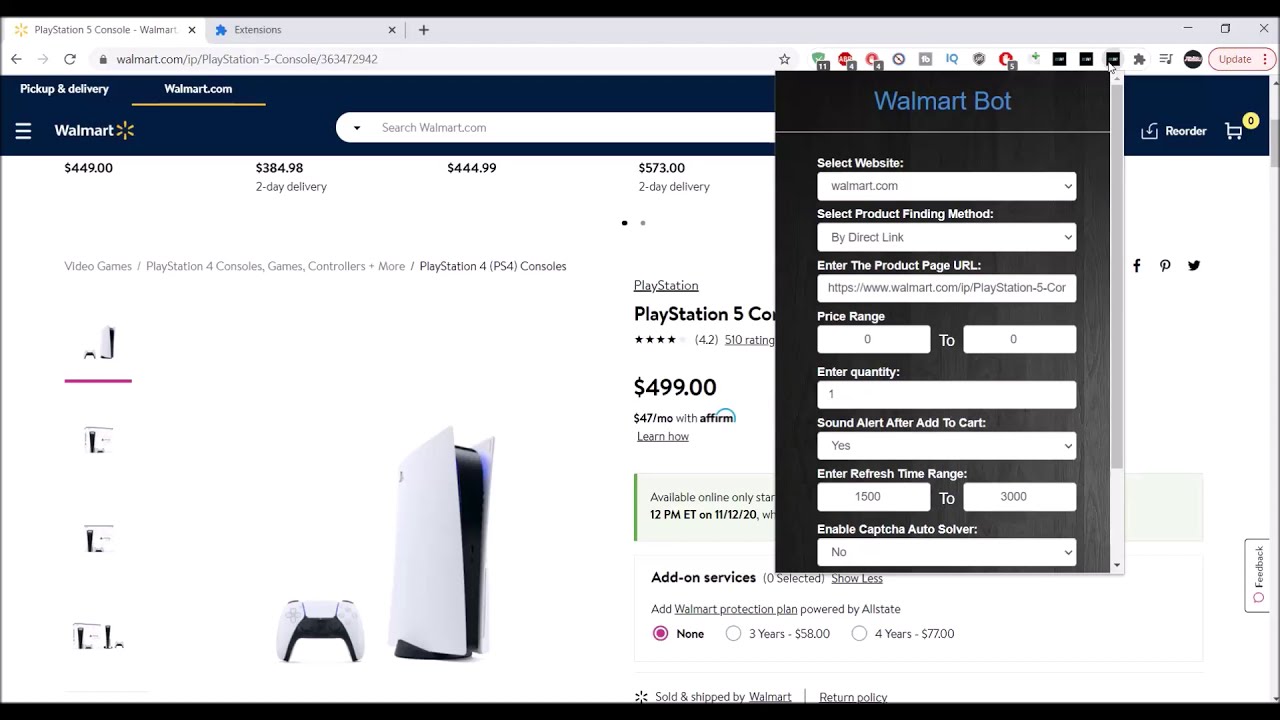Open Affirm Learn how link
This screenshot has height=720, width=1280.
(x=663, y=437)
